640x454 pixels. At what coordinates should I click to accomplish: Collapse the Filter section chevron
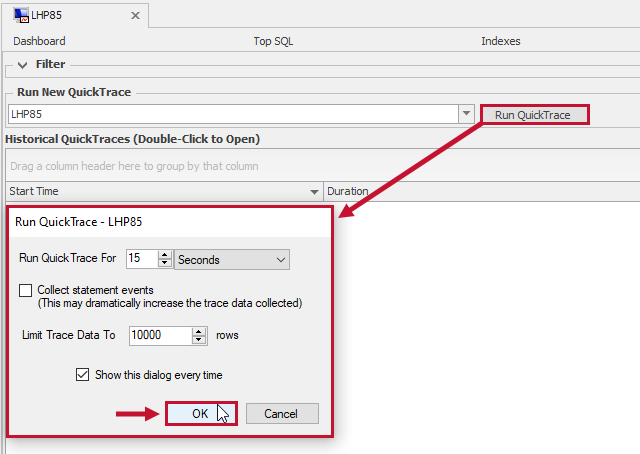click(22, 65)
